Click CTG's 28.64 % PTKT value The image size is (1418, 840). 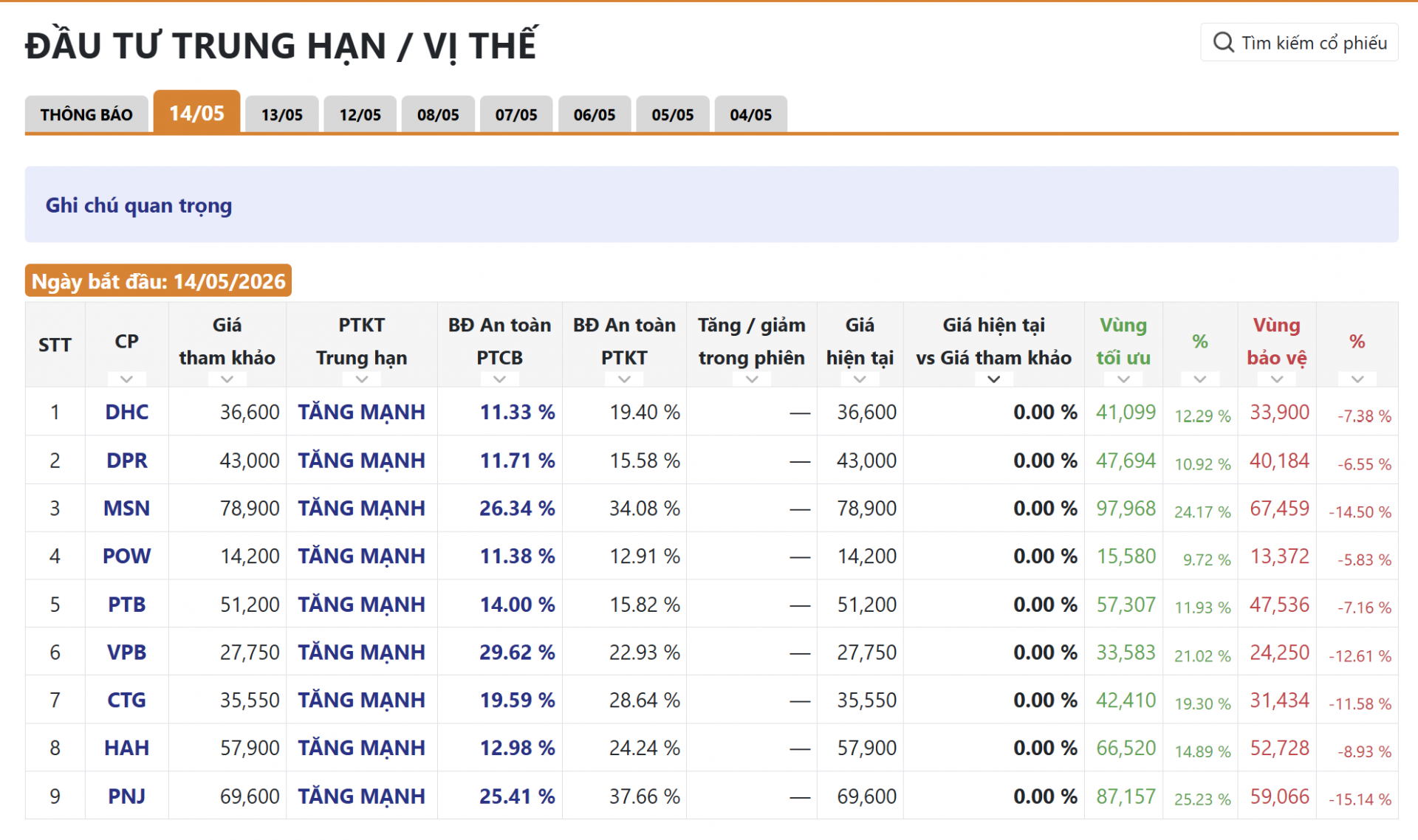645,700
